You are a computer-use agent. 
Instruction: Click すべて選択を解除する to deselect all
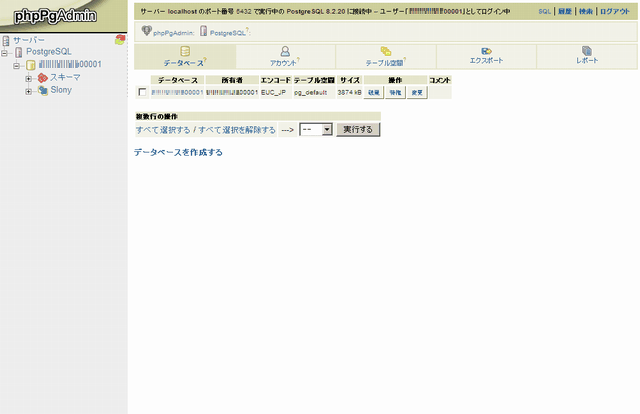click(x=237, y=130)
